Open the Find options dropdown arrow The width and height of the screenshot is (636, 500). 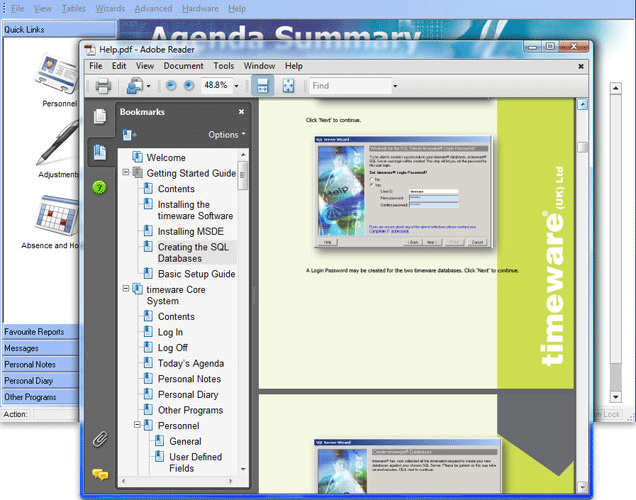point(395,86)
